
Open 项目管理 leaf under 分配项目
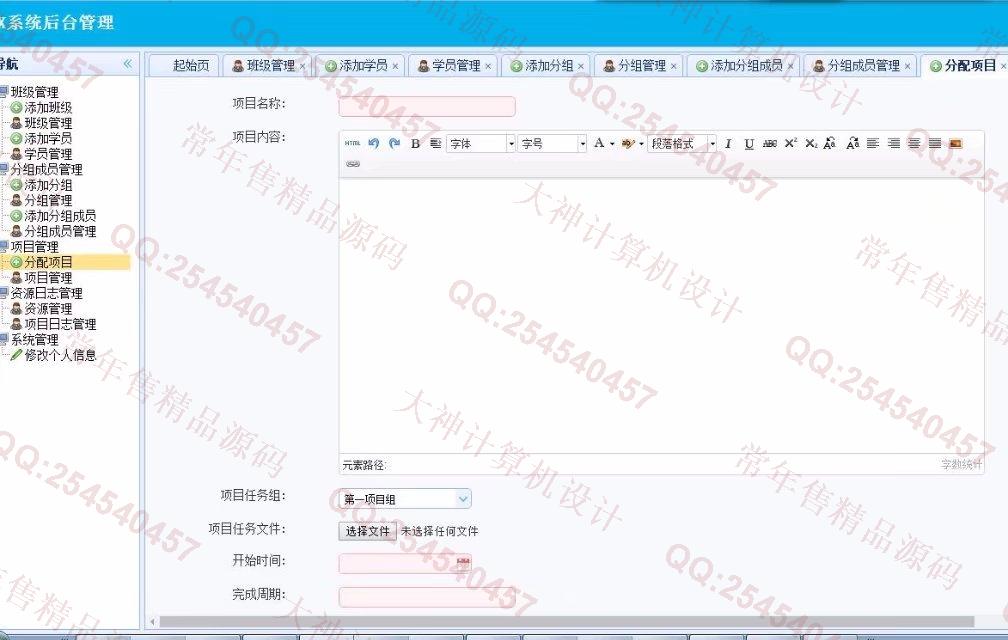[48, 278]
